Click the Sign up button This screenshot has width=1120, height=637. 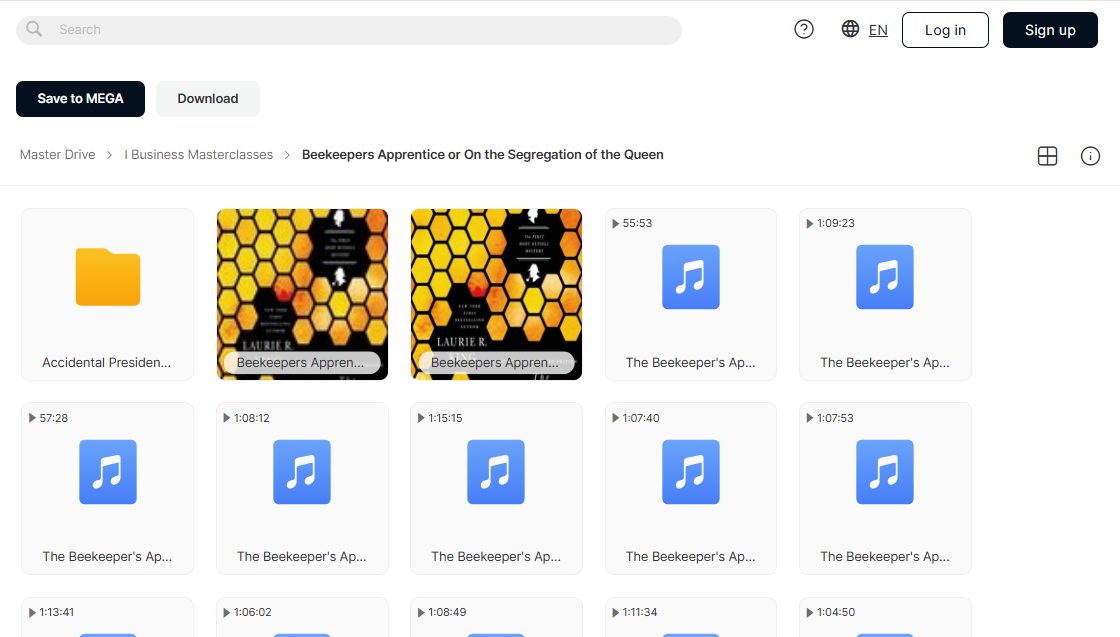(x=1050, y=30)
